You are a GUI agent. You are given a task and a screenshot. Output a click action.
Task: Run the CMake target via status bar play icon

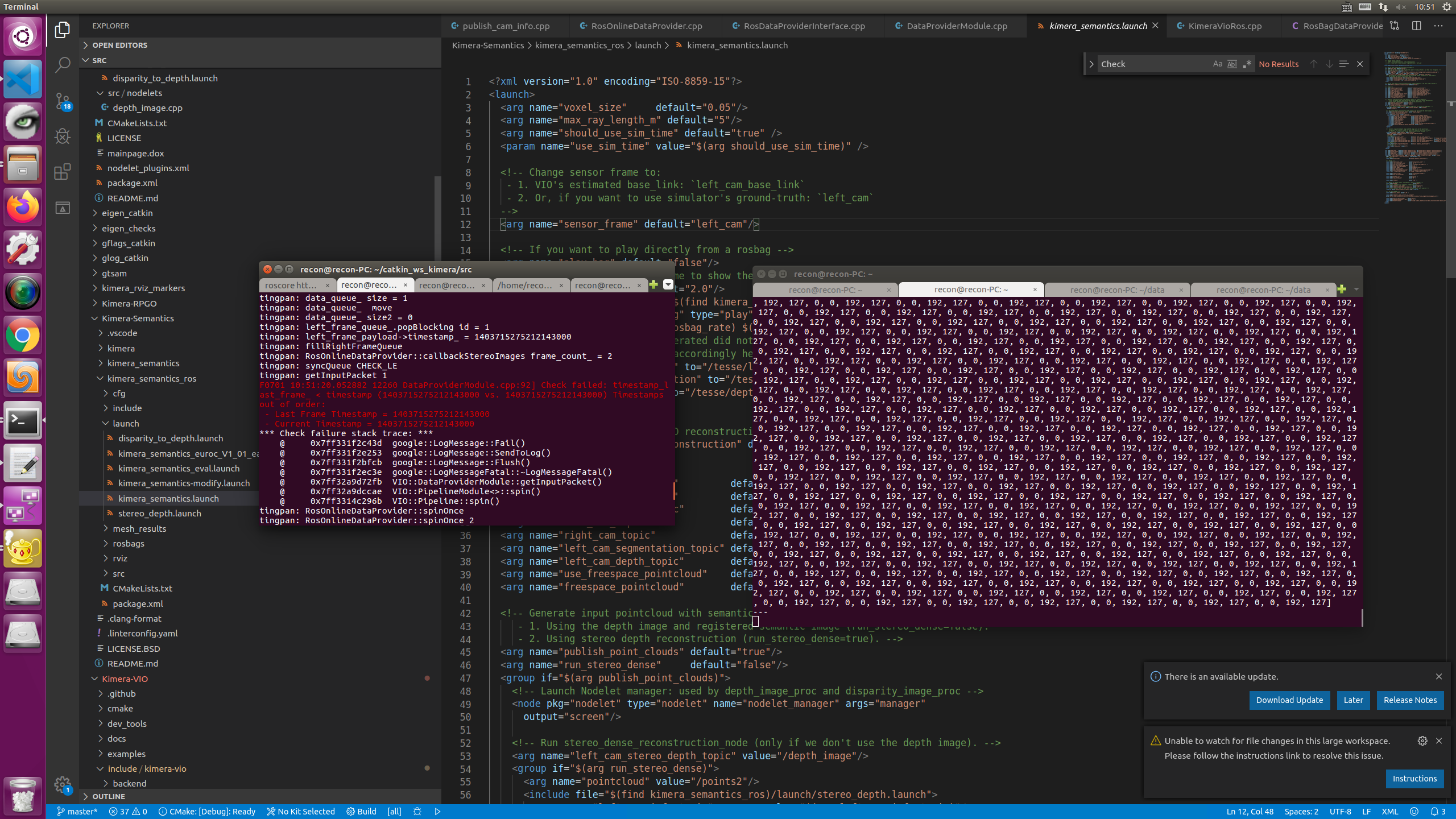point(437,812)
